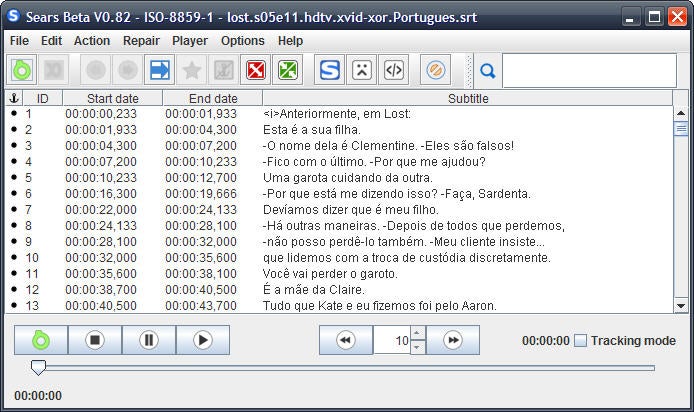Click the subtitle list scroll-up arrow
Image resolution: width=694 pixels, height=412 pixels.
click(681, 114)
